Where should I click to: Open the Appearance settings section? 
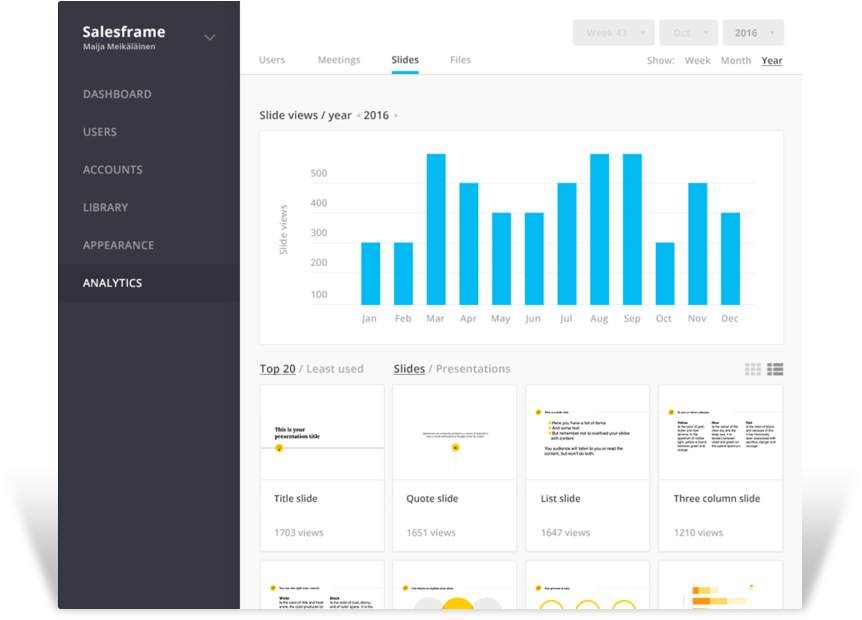[x=118, y=245]
